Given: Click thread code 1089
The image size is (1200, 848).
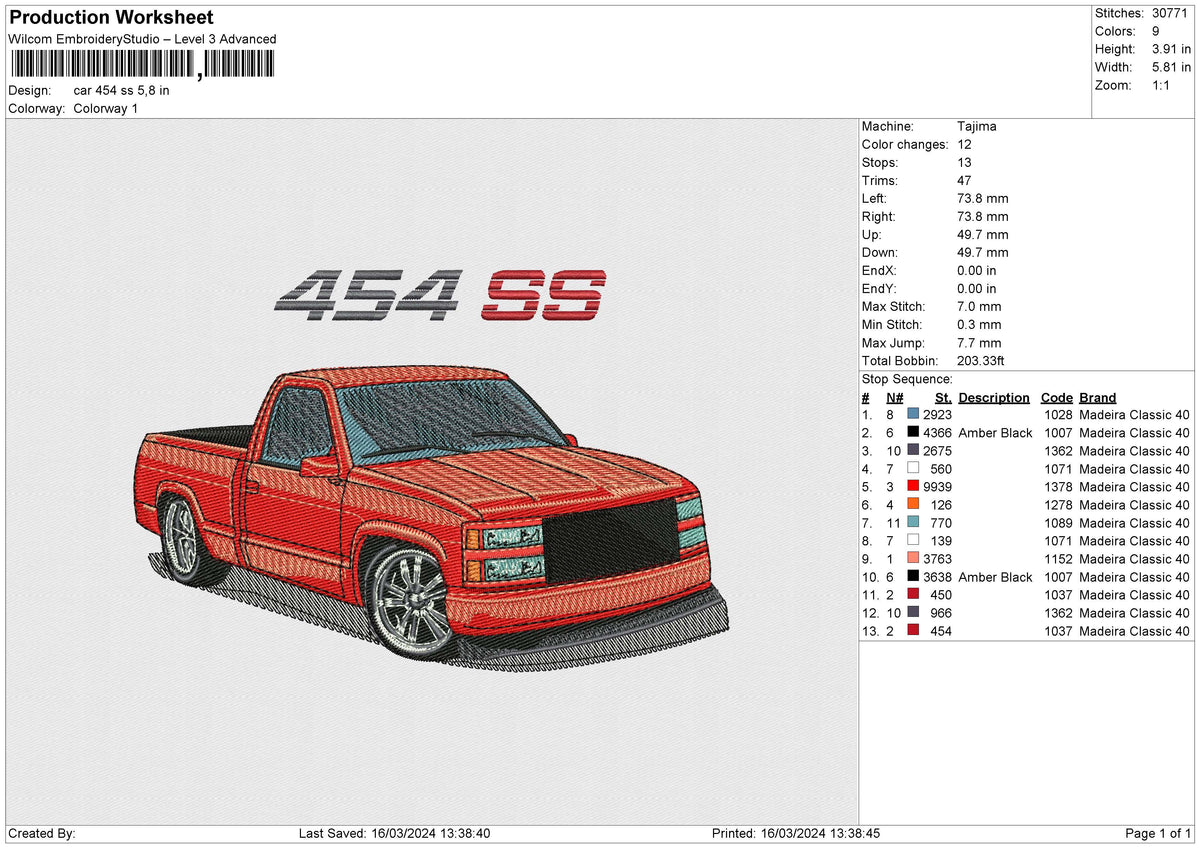Looking at the screenshot, I should (x=1057, y=522).
